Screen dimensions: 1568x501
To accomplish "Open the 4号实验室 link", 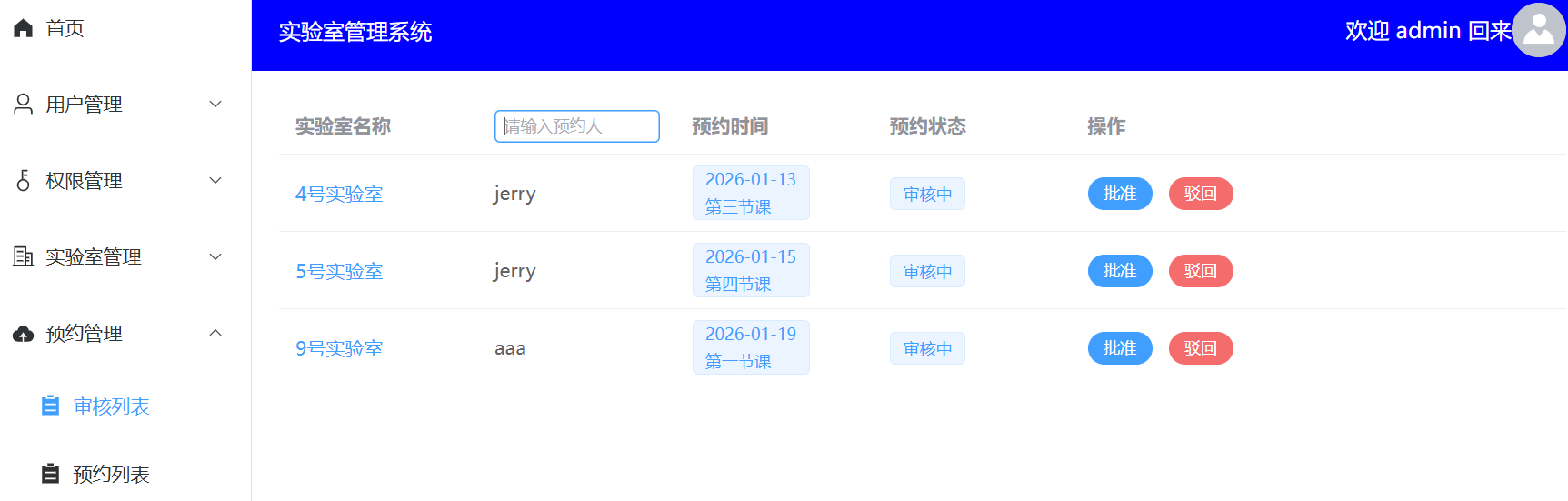I will click(x=339, y=194).
